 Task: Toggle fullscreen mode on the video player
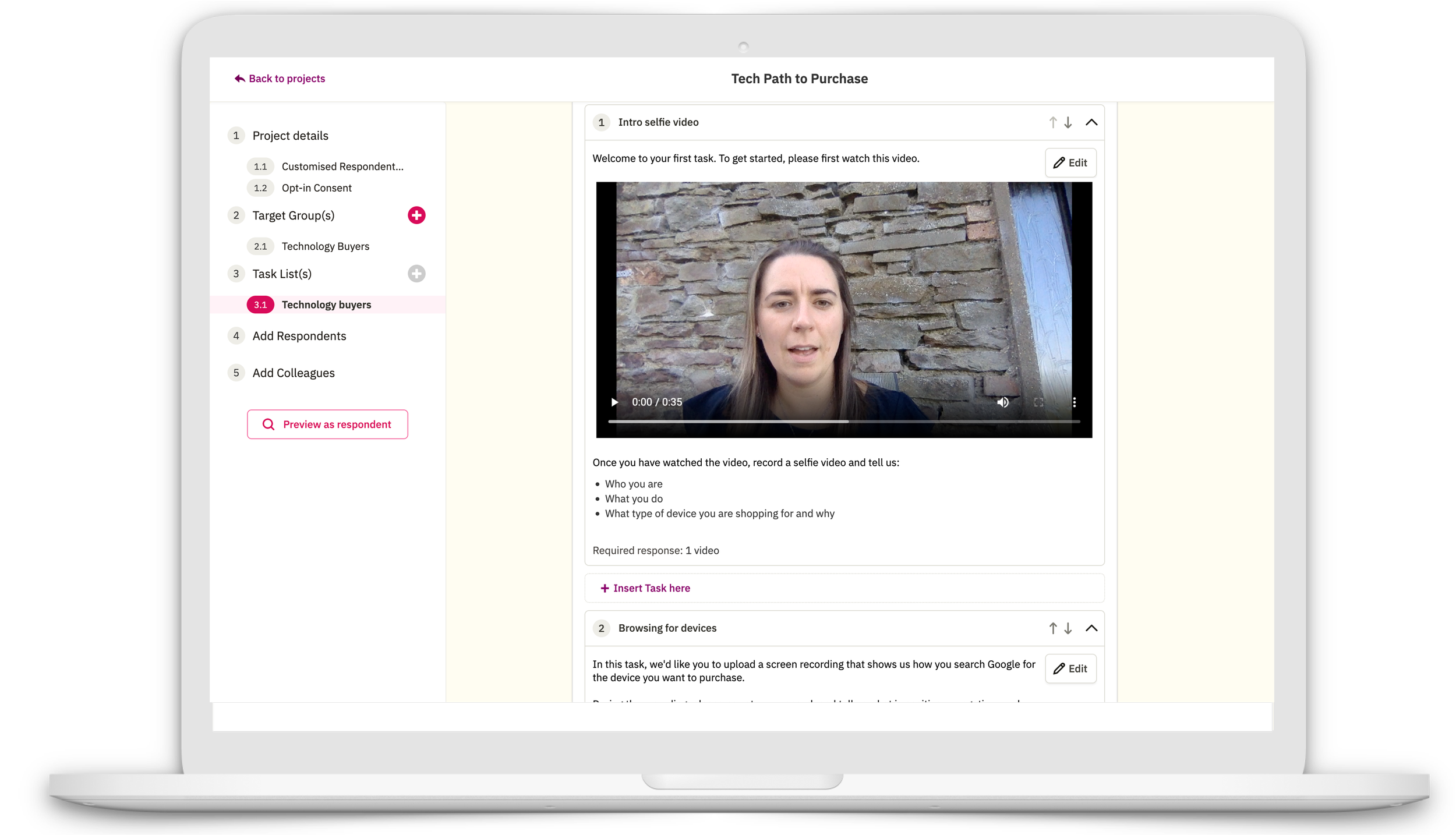click(1039, 402)
